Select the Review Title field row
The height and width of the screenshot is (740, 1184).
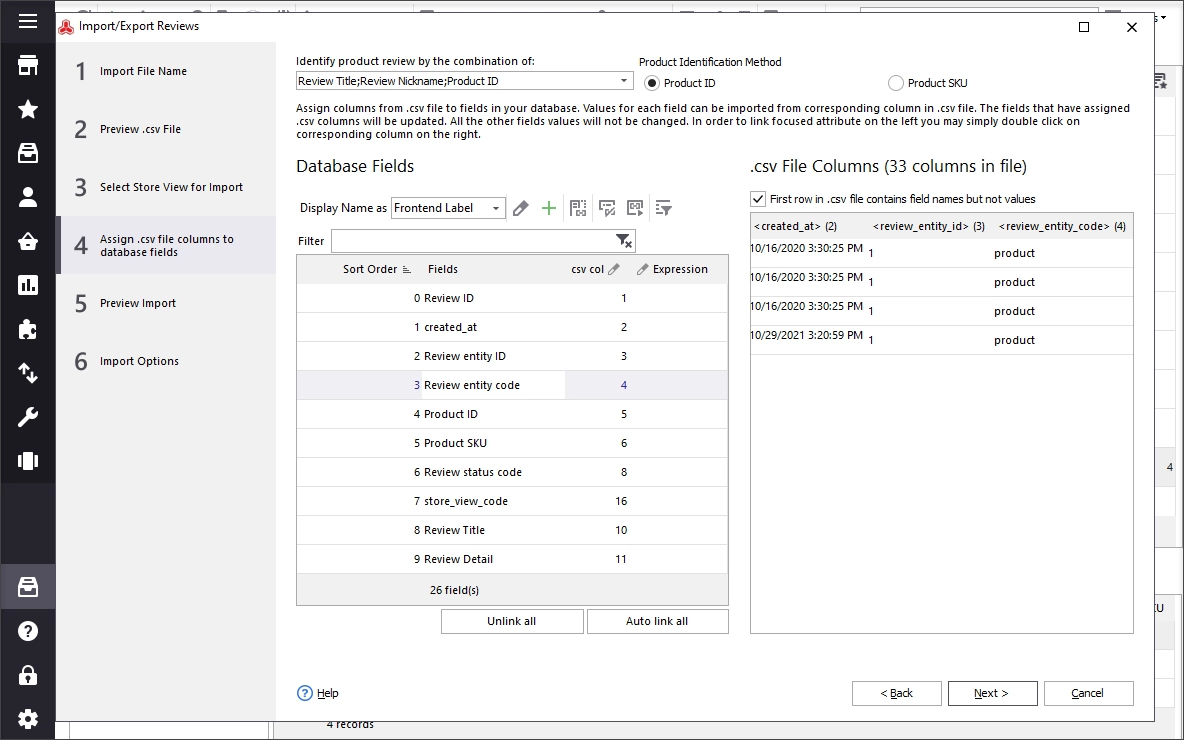point(512,530)
